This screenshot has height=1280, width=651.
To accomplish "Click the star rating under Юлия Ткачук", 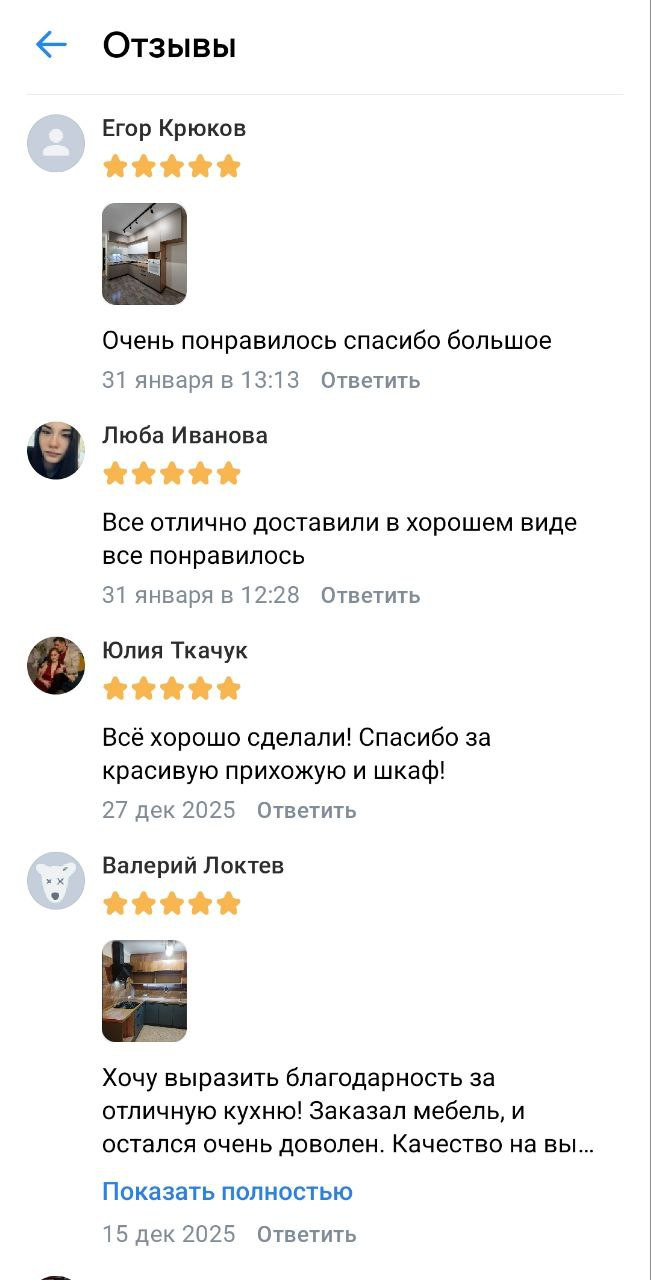I will pos(172,688).
